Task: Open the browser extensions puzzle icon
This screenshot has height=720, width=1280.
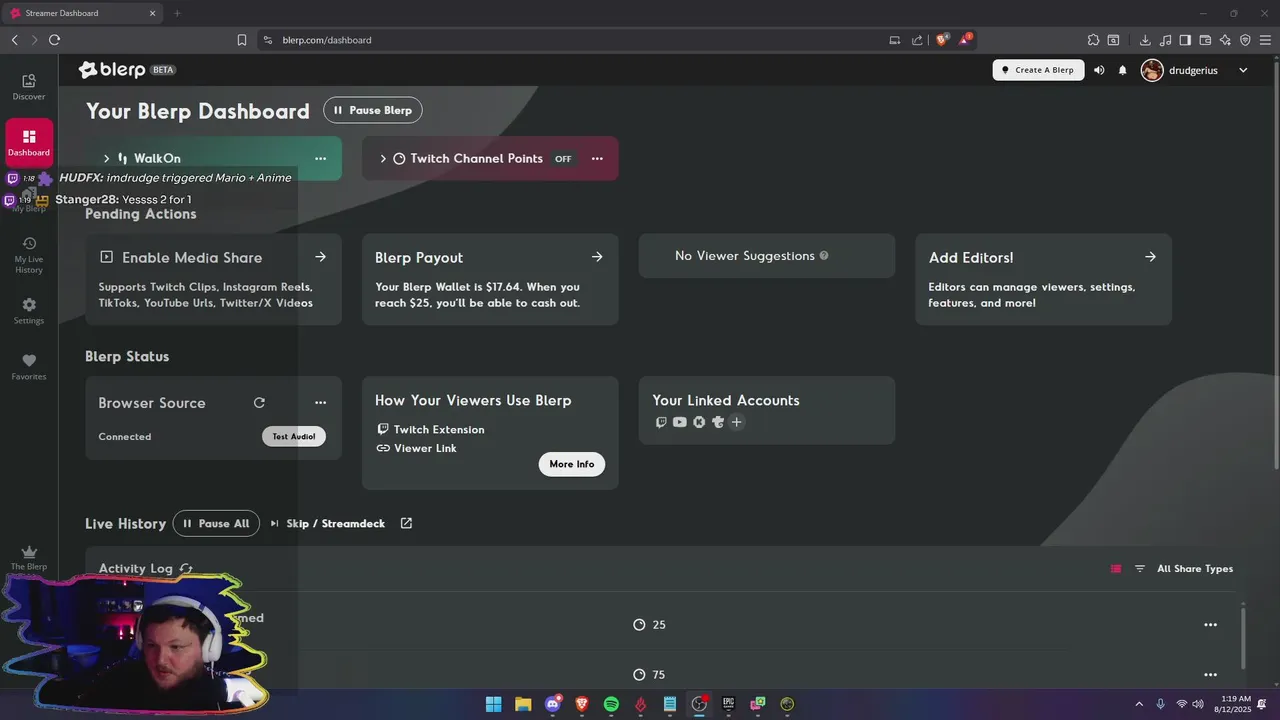Action: [x=1093, y=40]
